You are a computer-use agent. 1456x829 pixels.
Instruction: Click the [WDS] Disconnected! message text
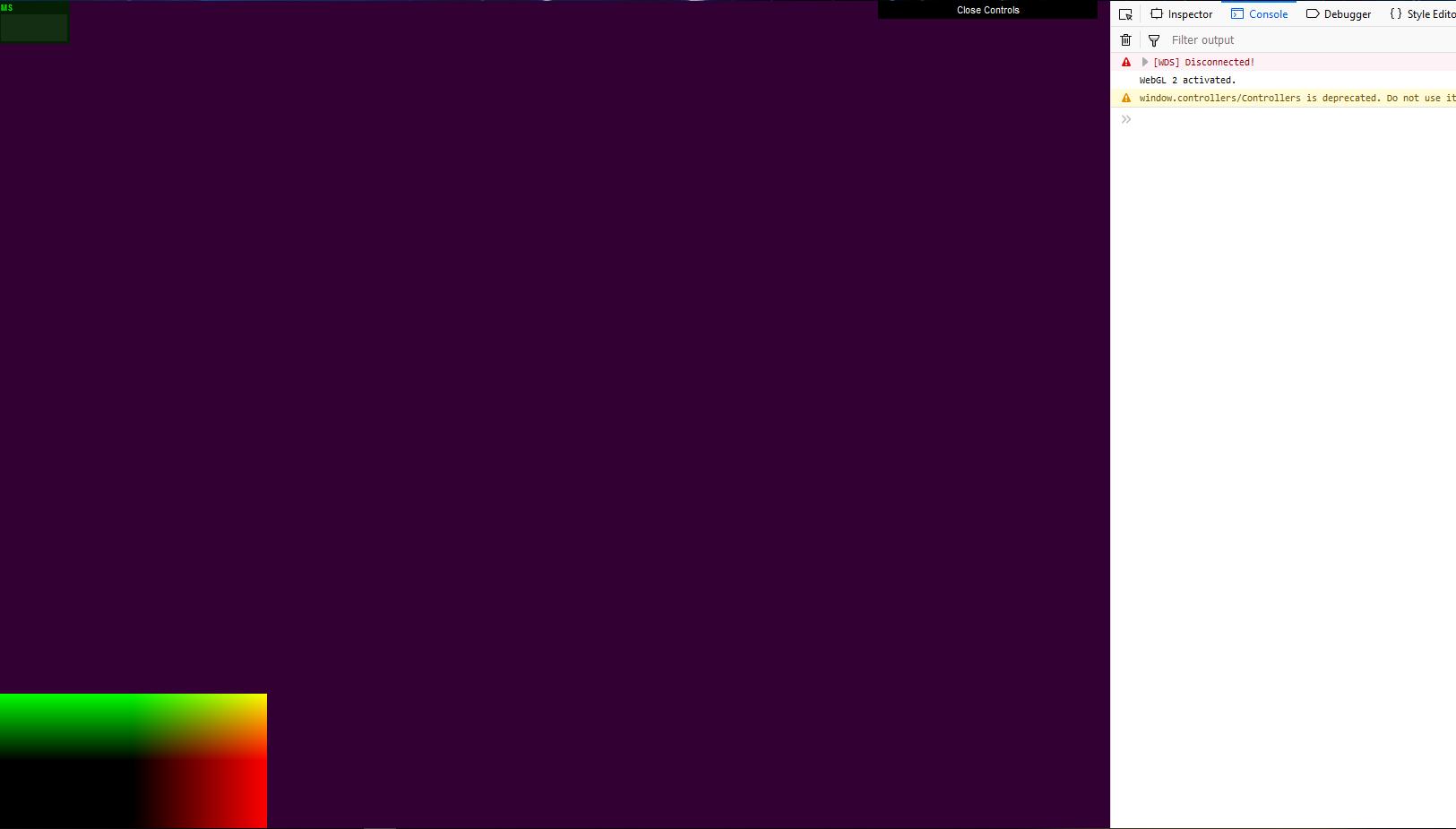1203,62
